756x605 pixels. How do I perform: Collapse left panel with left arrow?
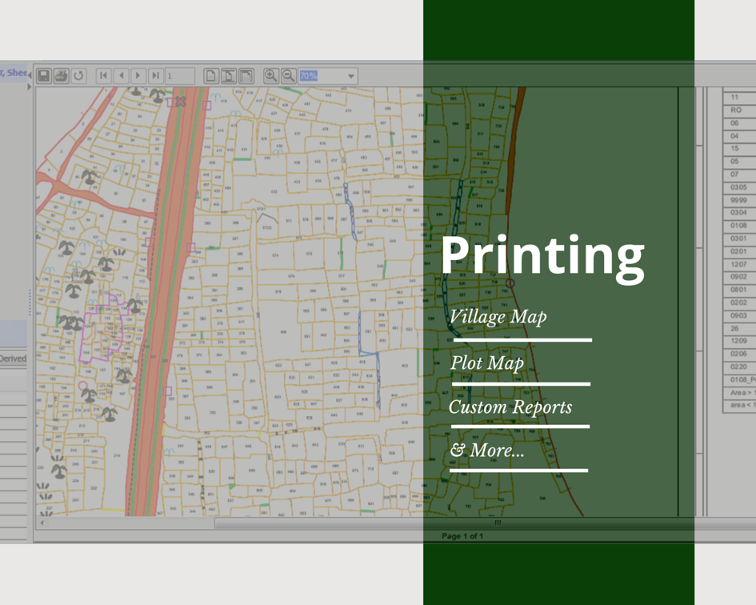coord(29,75)
